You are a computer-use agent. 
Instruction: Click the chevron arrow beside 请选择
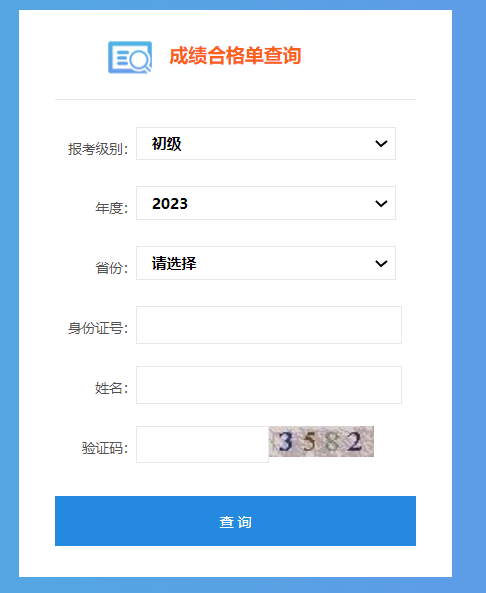[381, 264]
